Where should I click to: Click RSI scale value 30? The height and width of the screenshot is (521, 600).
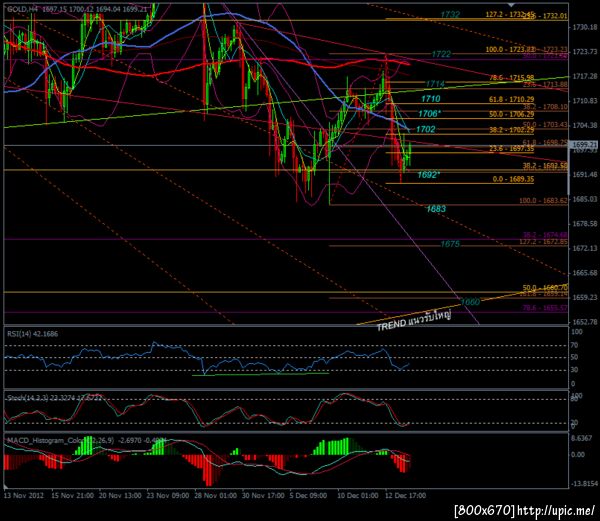[575, 370]
